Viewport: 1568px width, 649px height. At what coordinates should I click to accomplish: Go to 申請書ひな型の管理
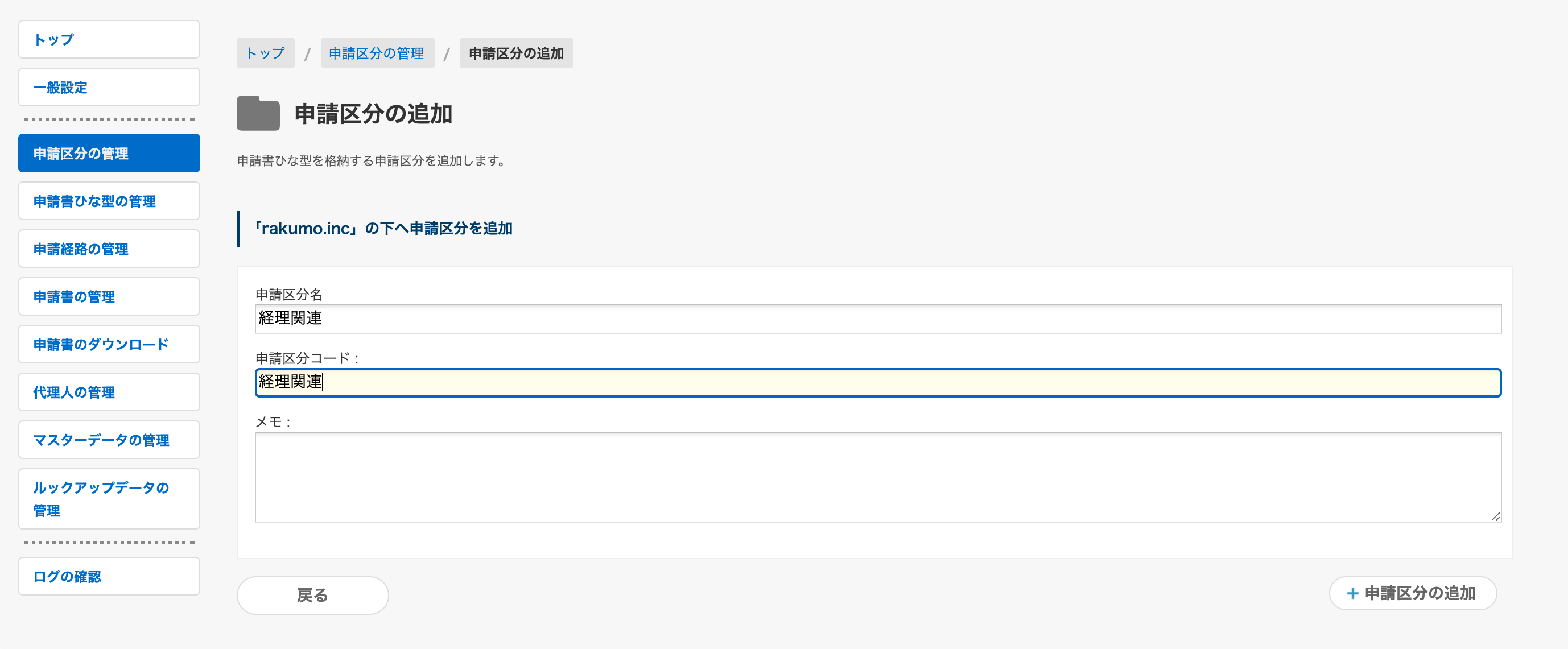(109, 201)
